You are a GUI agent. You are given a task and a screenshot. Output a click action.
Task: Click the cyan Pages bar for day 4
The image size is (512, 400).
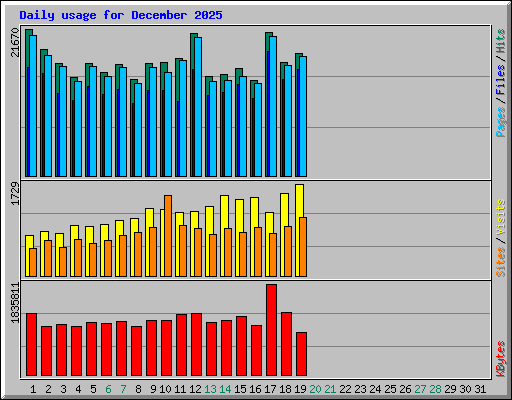pyautogui.click(x=78, y=129)
